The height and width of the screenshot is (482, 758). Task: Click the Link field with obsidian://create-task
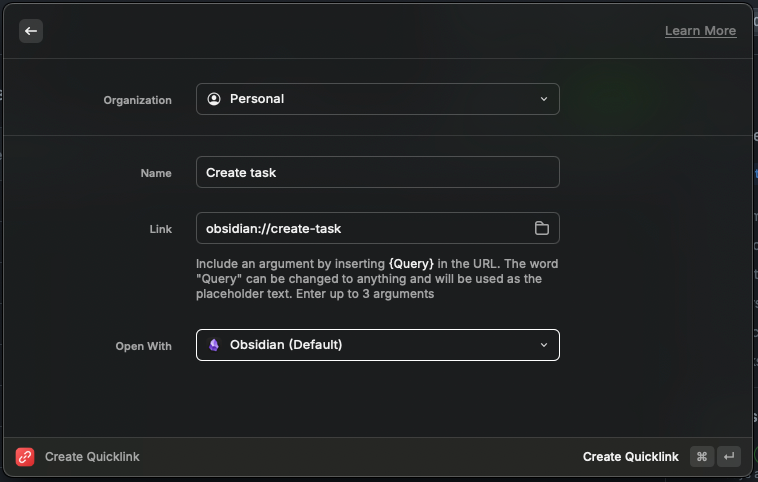(x=378, y=228)
